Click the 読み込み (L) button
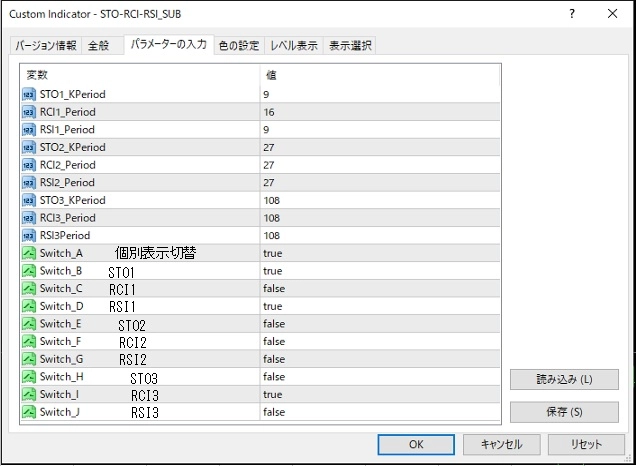Image resolution: width=636 pixels, height=466 pixels. pyautogui.click(x=564, y=380)
